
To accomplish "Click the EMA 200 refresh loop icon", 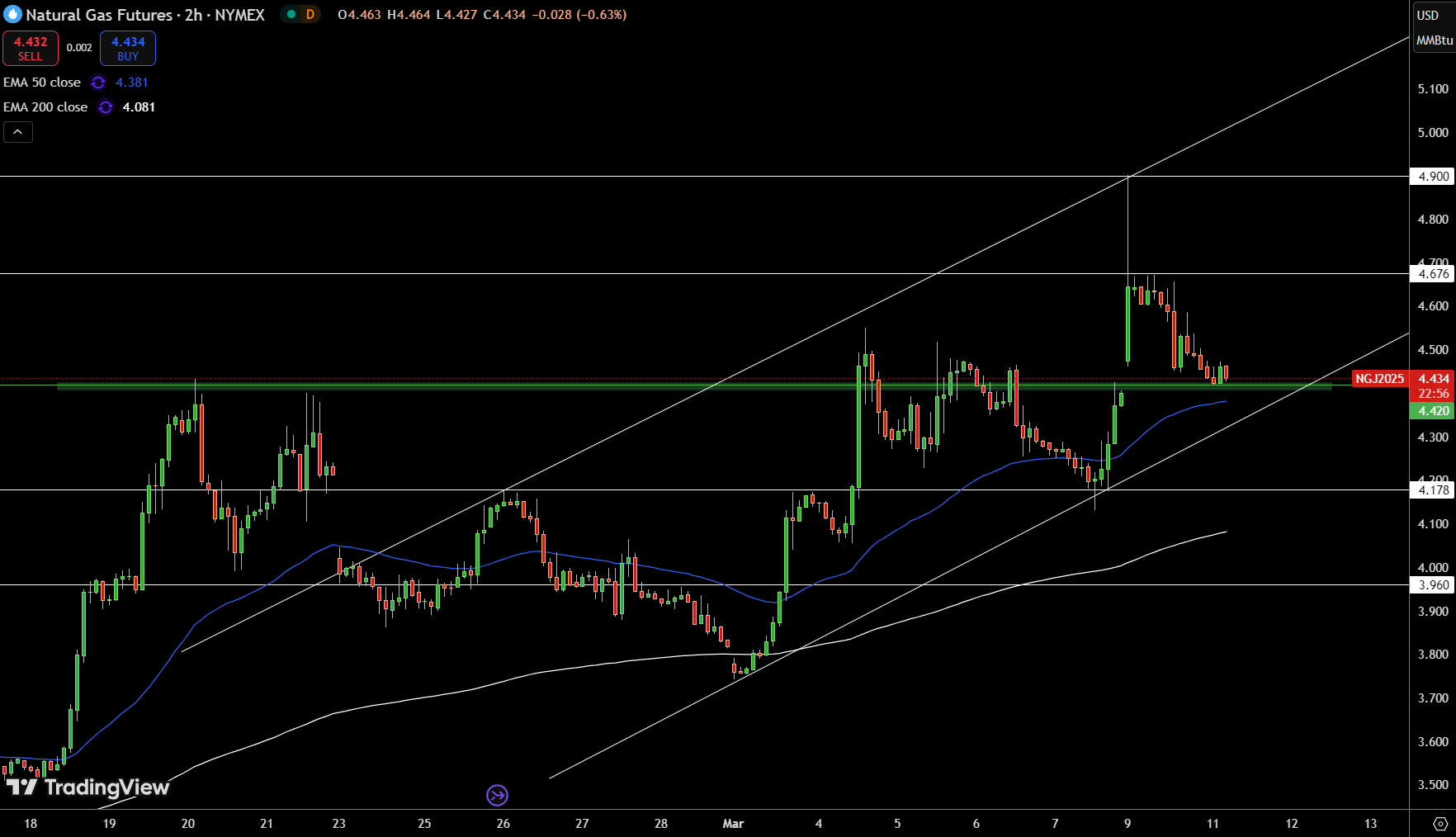I will click(106, 107).
